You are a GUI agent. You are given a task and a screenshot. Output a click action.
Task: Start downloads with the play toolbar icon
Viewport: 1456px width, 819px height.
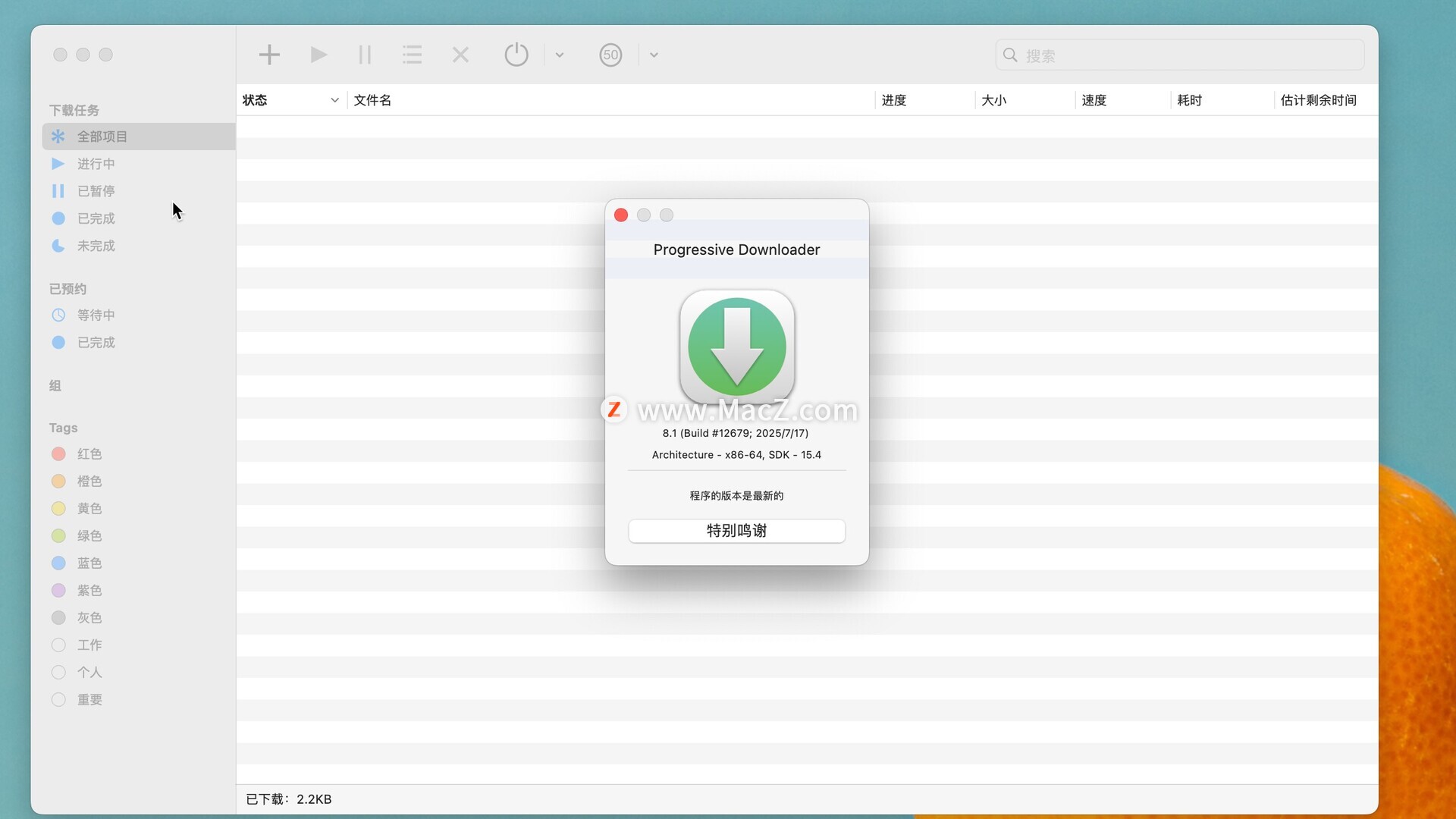pos(318,55)
